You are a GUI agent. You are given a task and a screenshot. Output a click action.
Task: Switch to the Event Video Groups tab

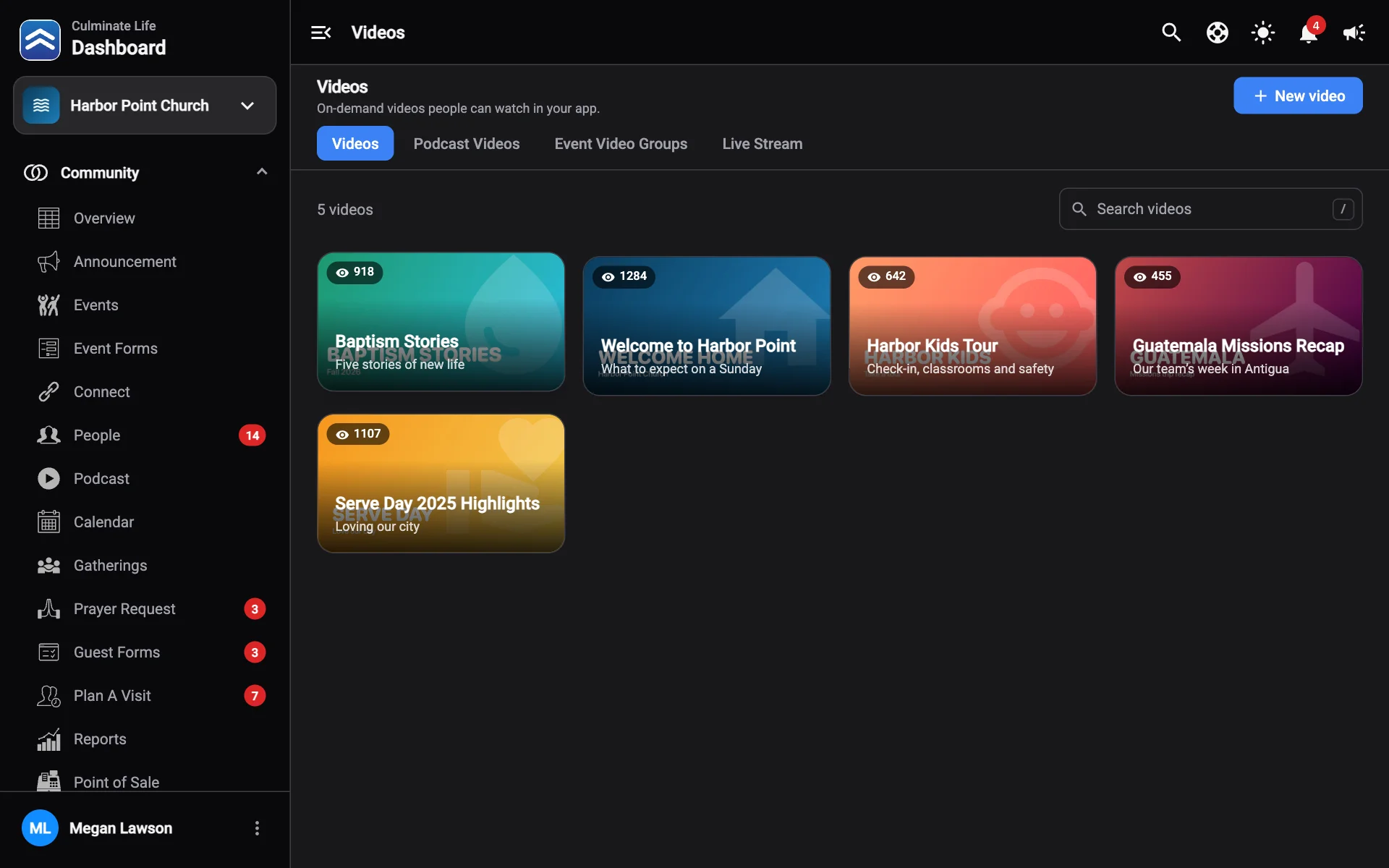click(x=621, y=144)
